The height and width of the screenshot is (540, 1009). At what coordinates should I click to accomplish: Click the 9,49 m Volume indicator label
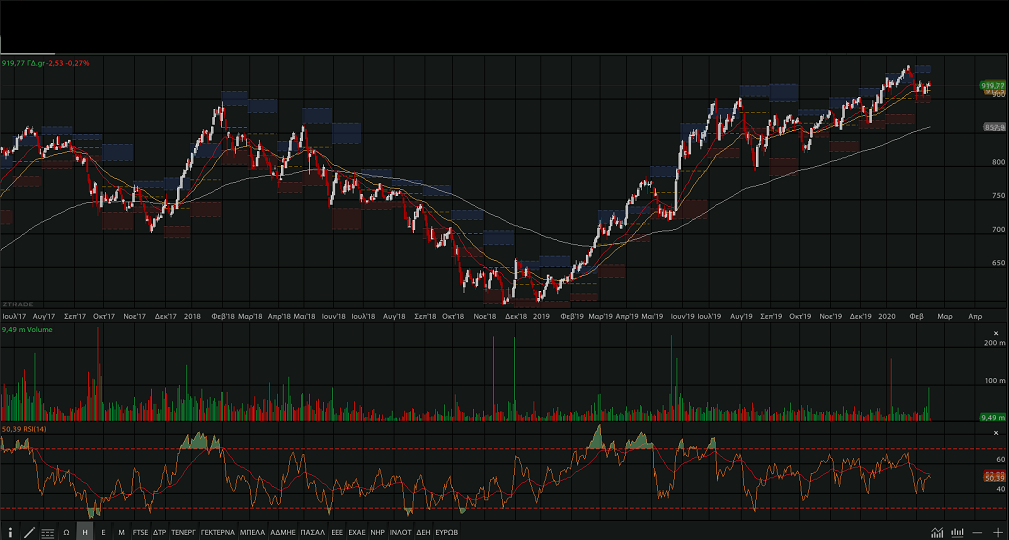pyautogui.click(x=26, y=329)
